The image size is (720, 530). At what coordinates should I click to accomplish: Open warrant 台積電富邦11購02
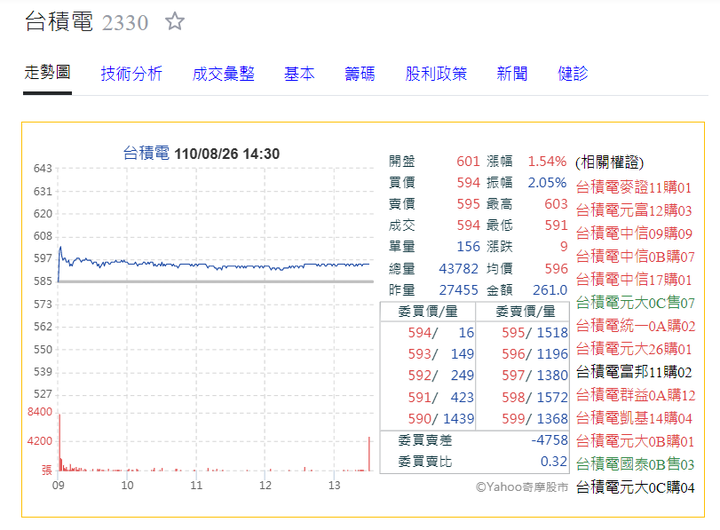click(634, 372)
